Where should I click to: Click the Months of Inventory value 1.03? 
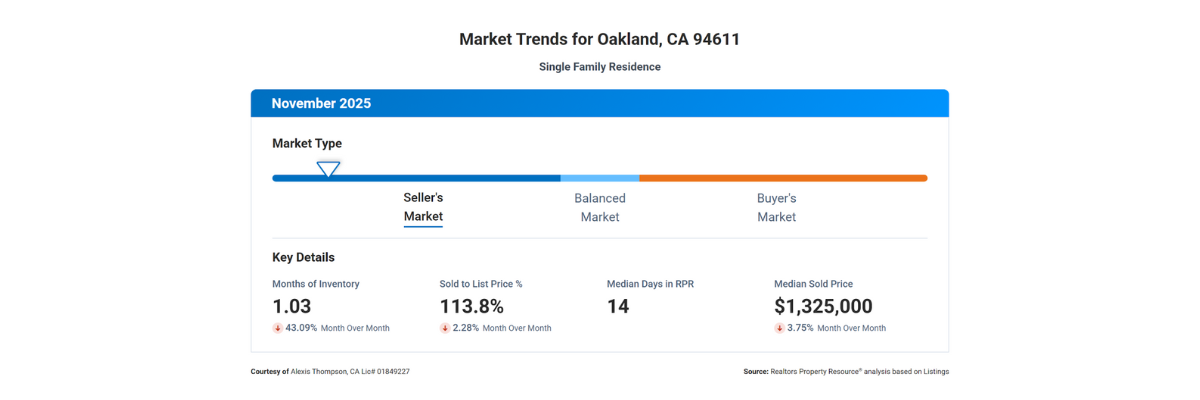[292, 307]
